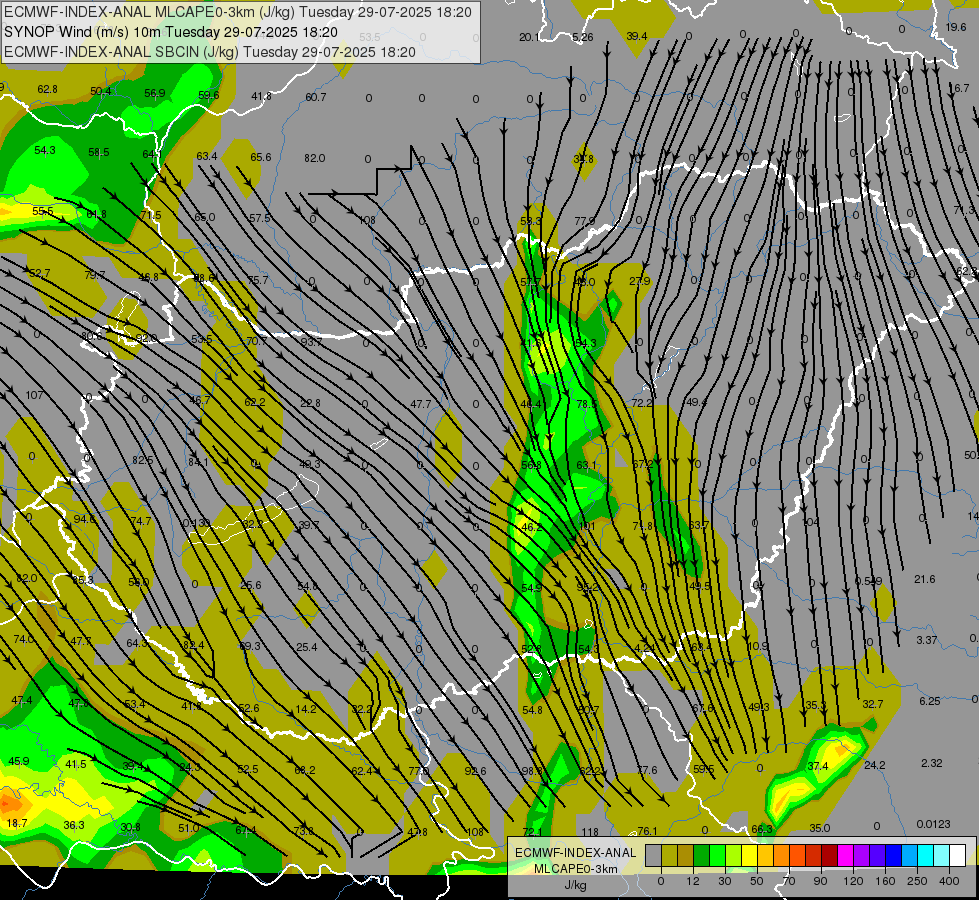Viewport: 979px width, 900px height.
Task: Click the map value 39.4
Action: 637,36
